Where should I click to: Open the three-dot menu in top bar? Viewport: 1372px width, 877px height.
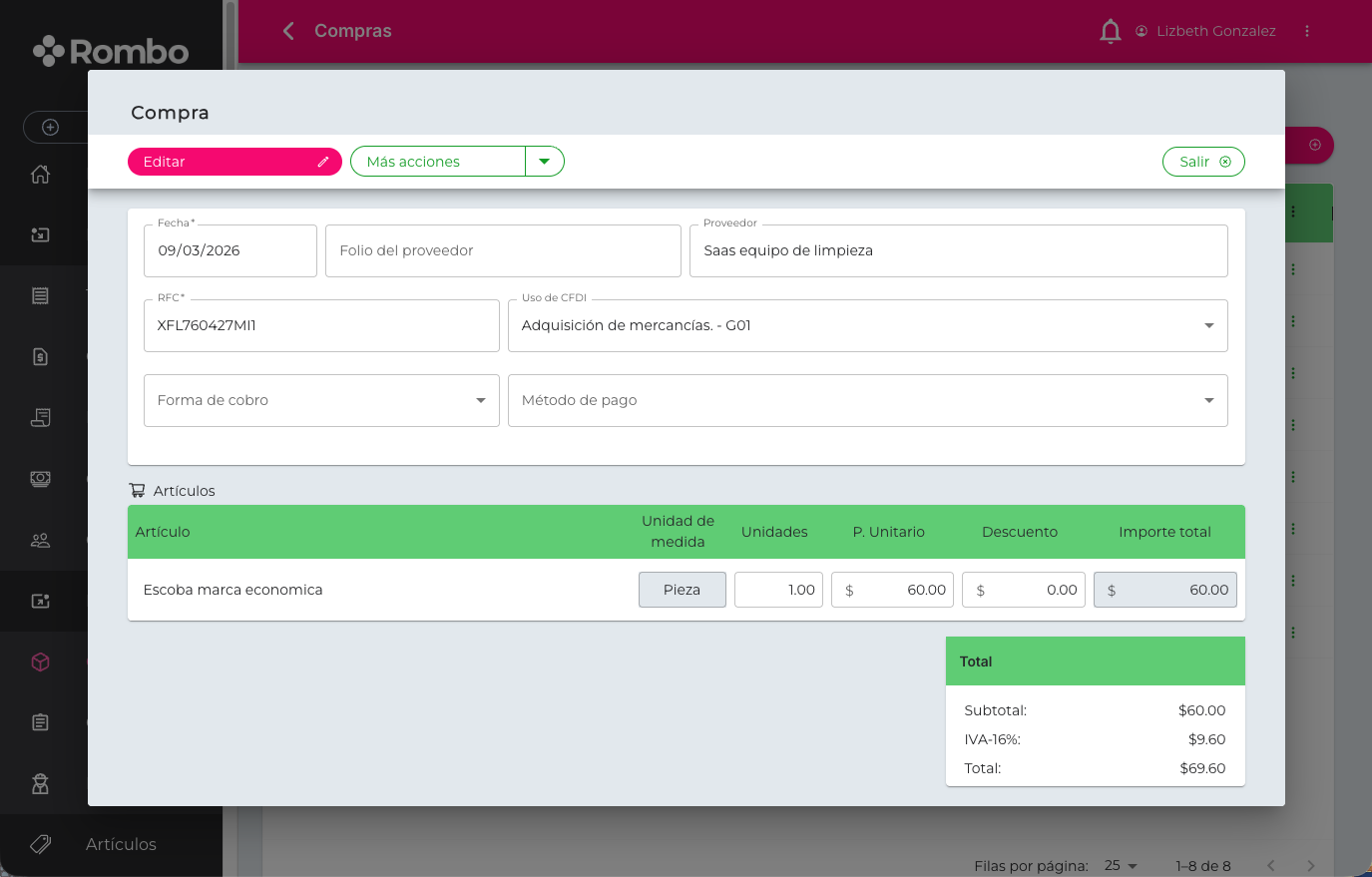coord(1306,31)
